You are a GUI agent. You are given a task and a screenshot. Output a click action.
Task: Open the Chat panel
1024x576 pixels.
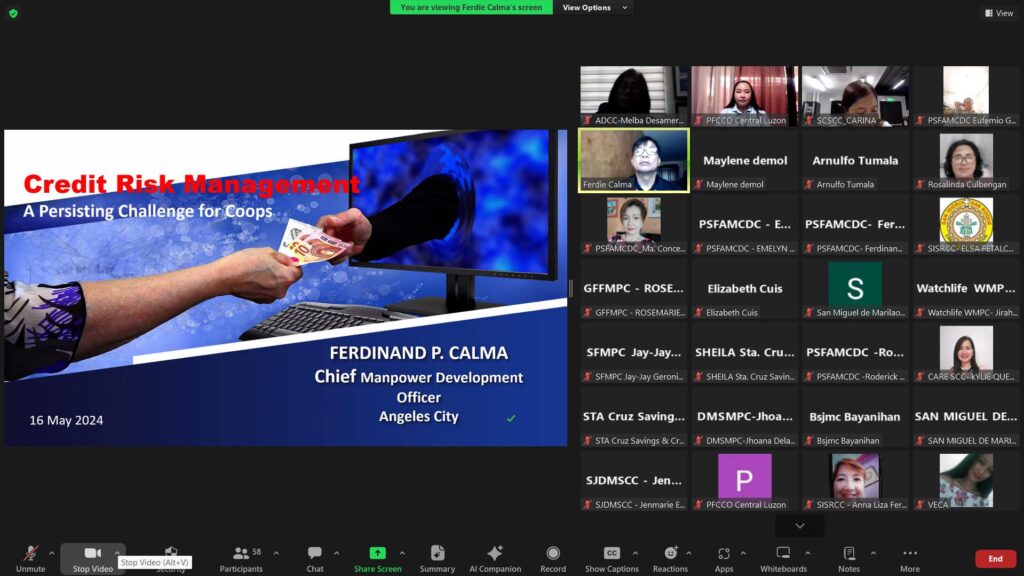(315, 559)
